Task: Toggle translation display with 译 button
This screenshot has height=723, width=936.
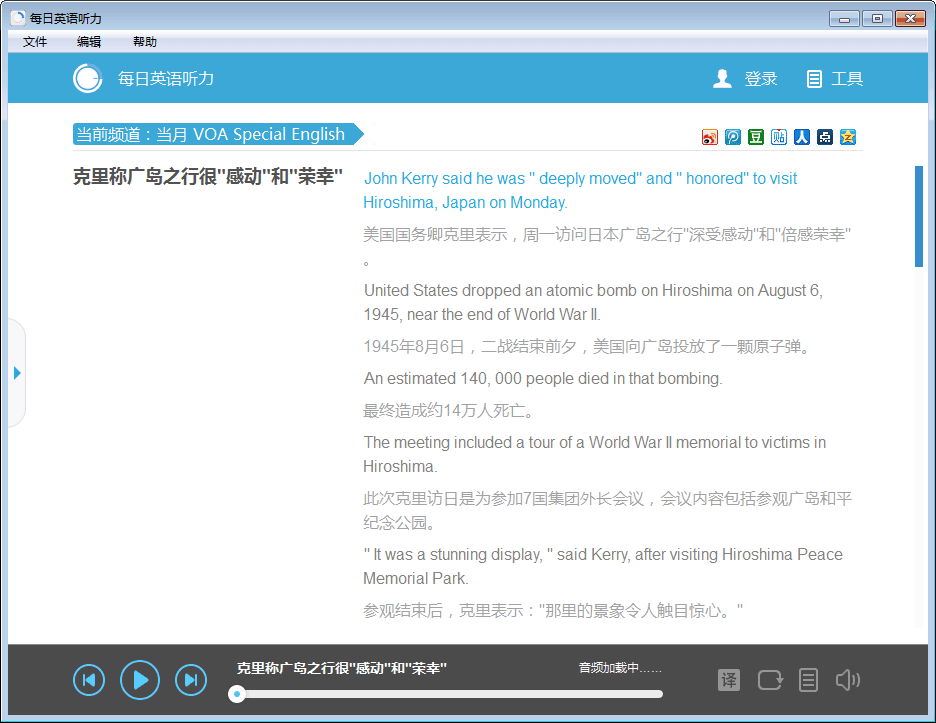Action: [729, 680]
